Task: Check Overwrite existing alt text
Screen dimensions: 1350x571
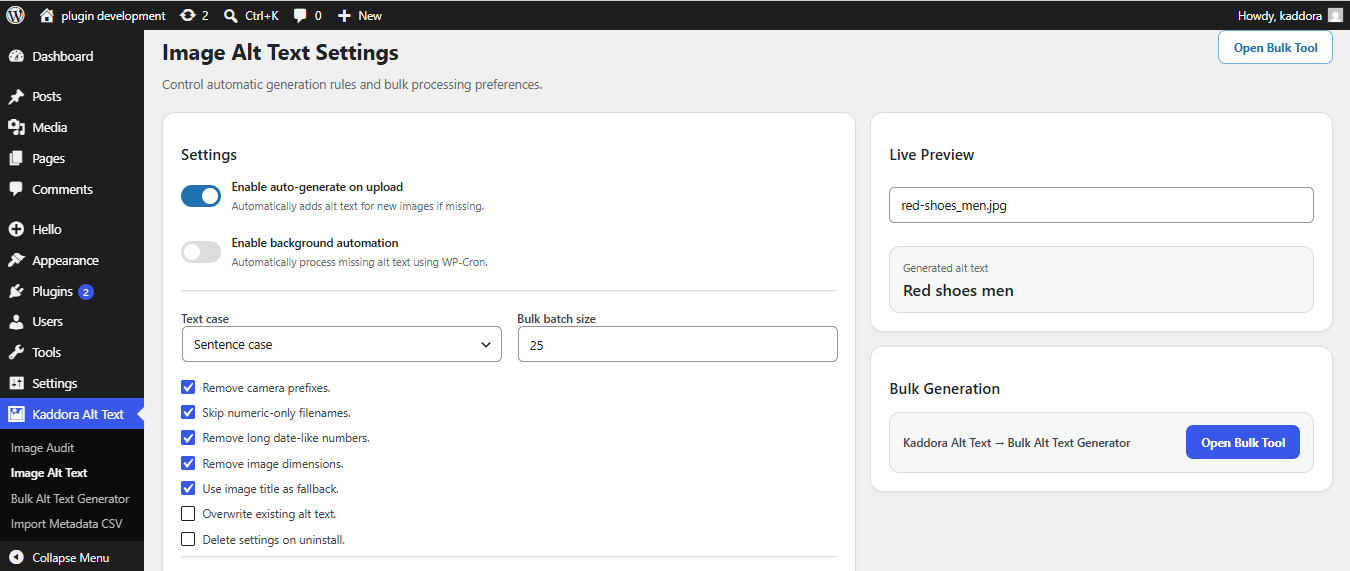Action: tap(188, 514)
